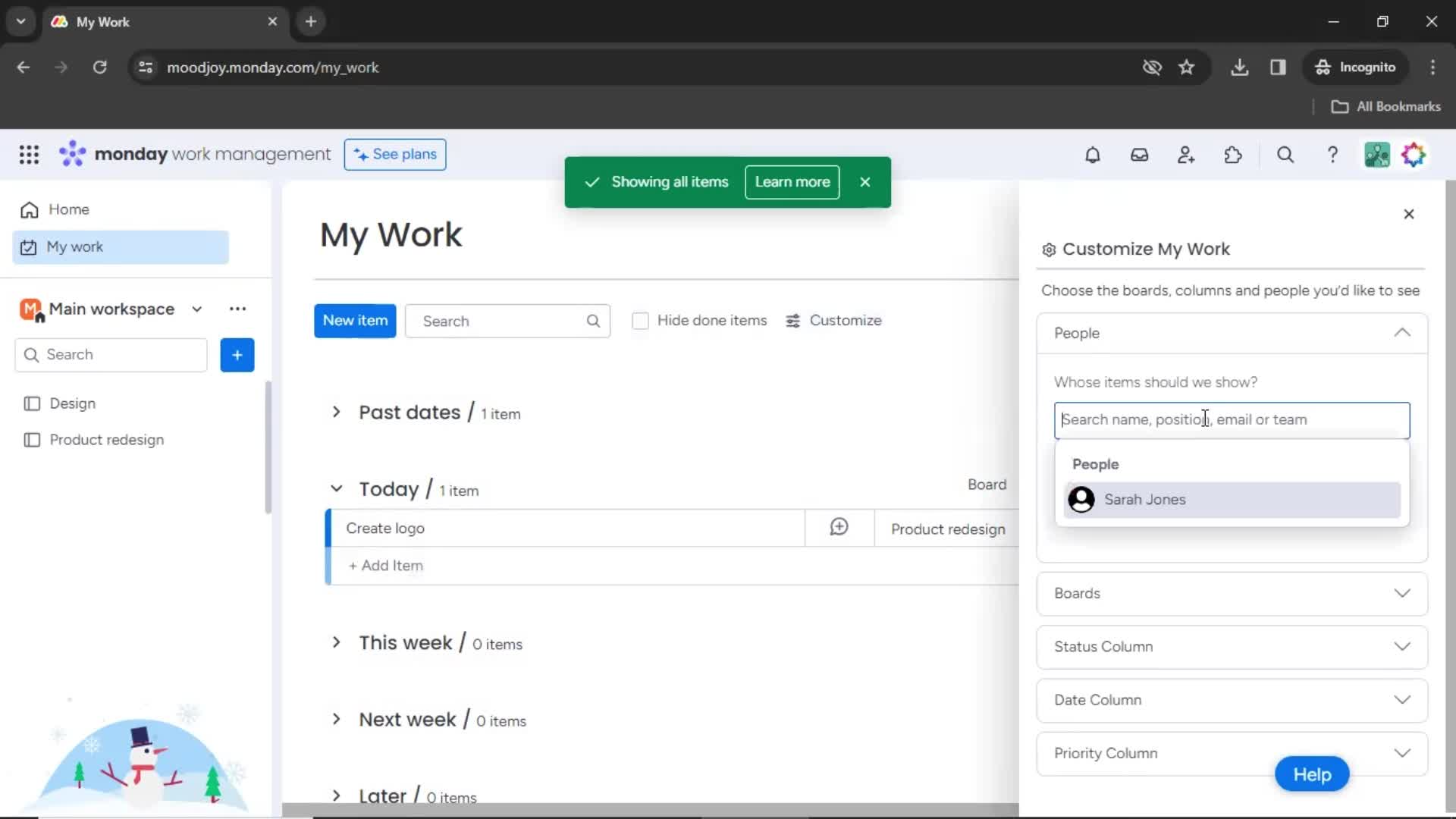Toggle the Hide done items checkbox
The height and width of the screenshot is (819, 1456).
tap(639, 320)
